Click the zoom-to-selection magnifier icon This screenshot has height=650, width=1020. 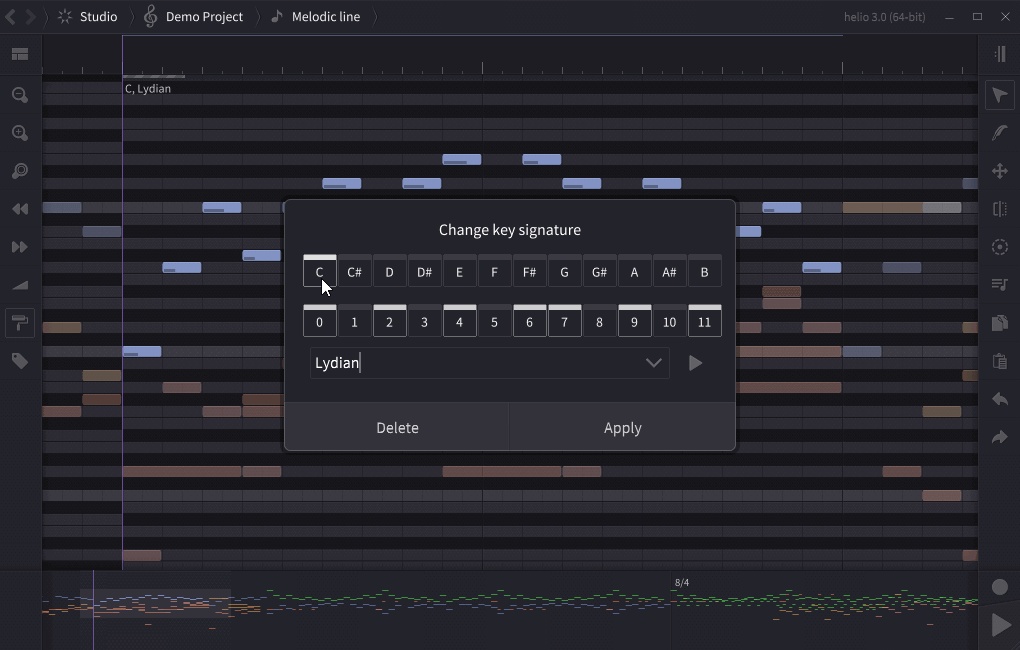tap(20, 171)
